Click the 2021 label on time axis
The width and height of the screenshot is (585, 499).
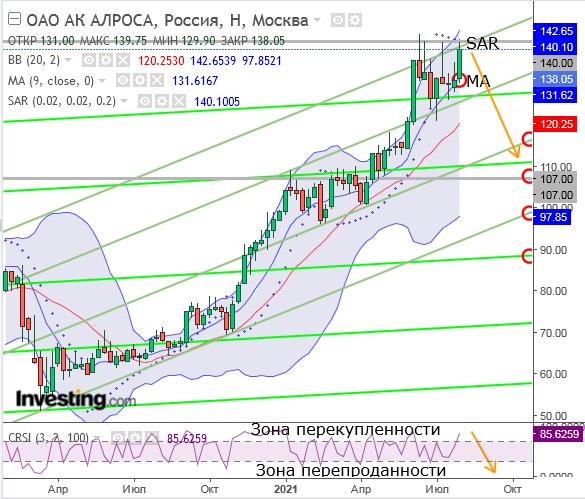[286, 489]
